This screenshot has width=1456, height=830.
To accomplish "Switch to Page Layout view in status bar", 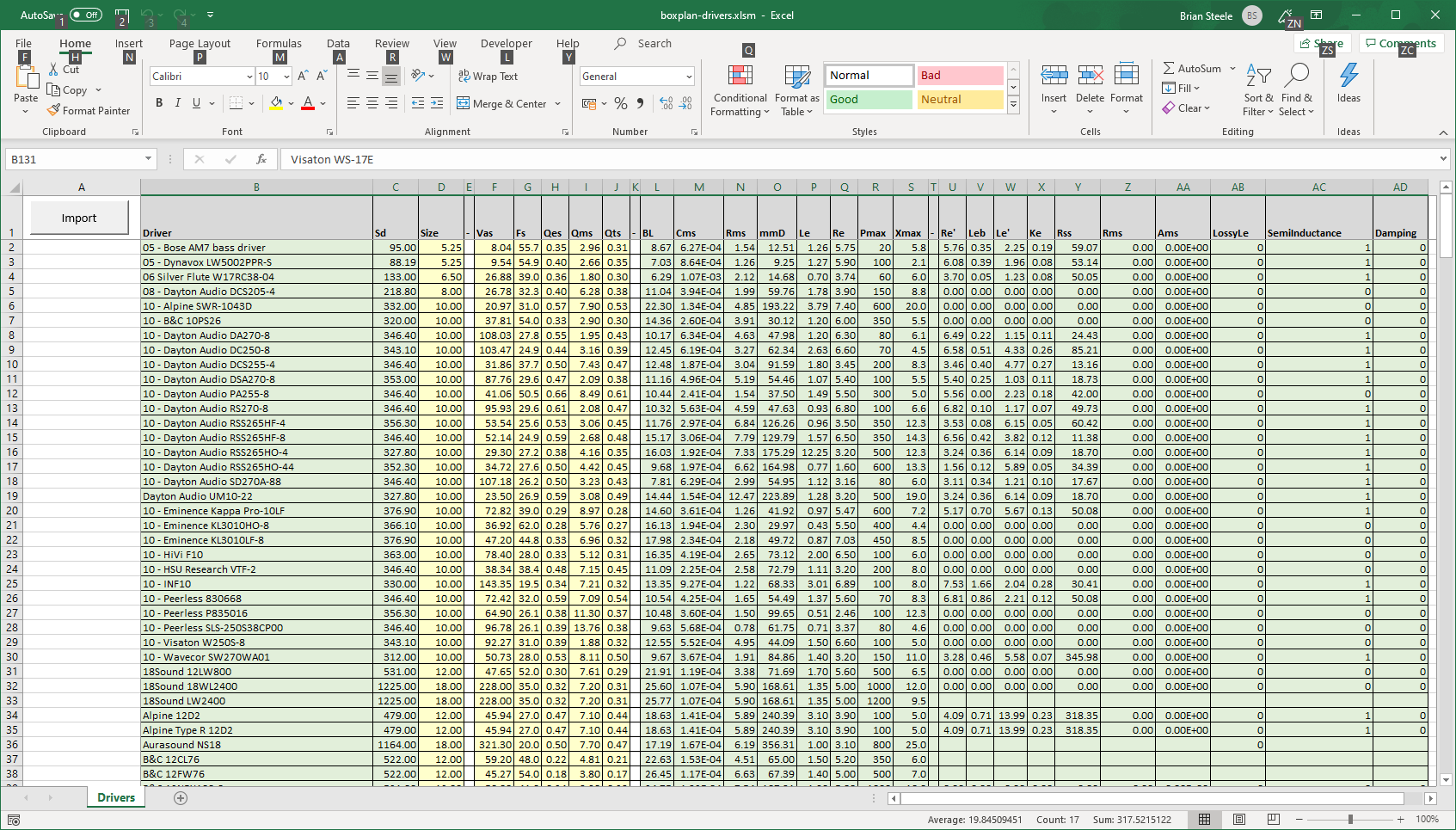I will [x=1239, y=819].
